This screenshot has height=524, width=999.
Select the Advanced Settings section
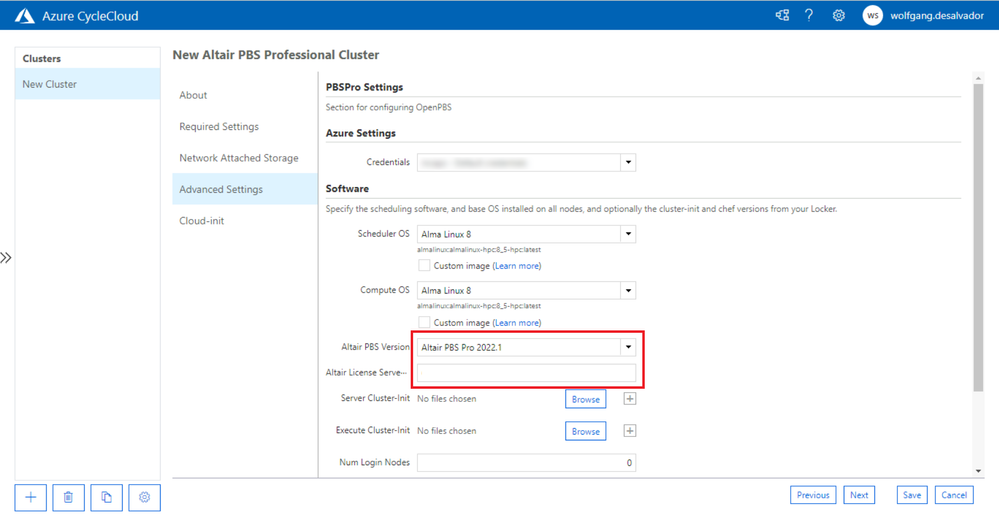(x=245, y=189)
